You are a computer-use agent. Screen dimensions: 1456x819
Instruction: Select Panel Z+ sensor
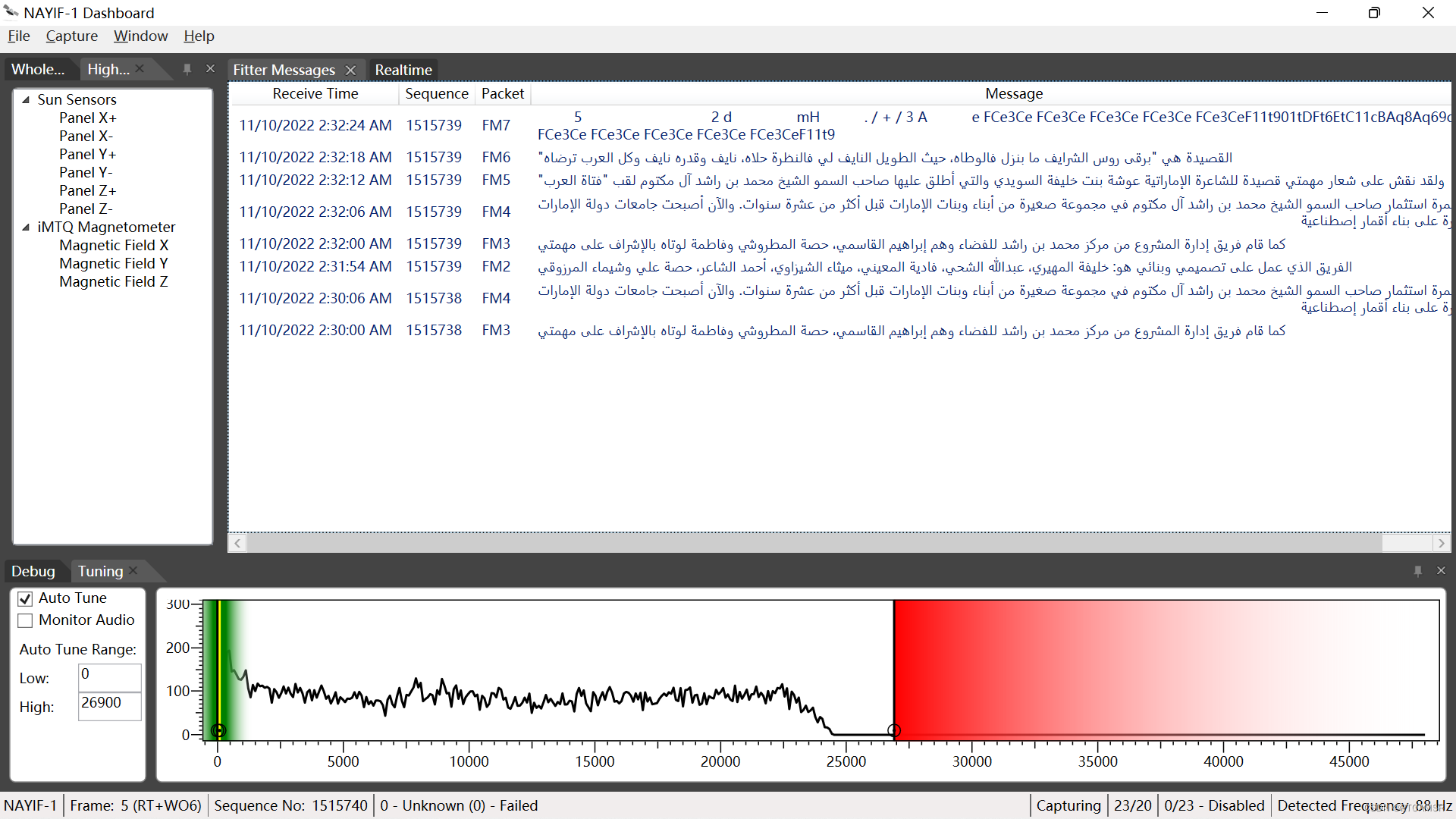[x=88, y=190]
